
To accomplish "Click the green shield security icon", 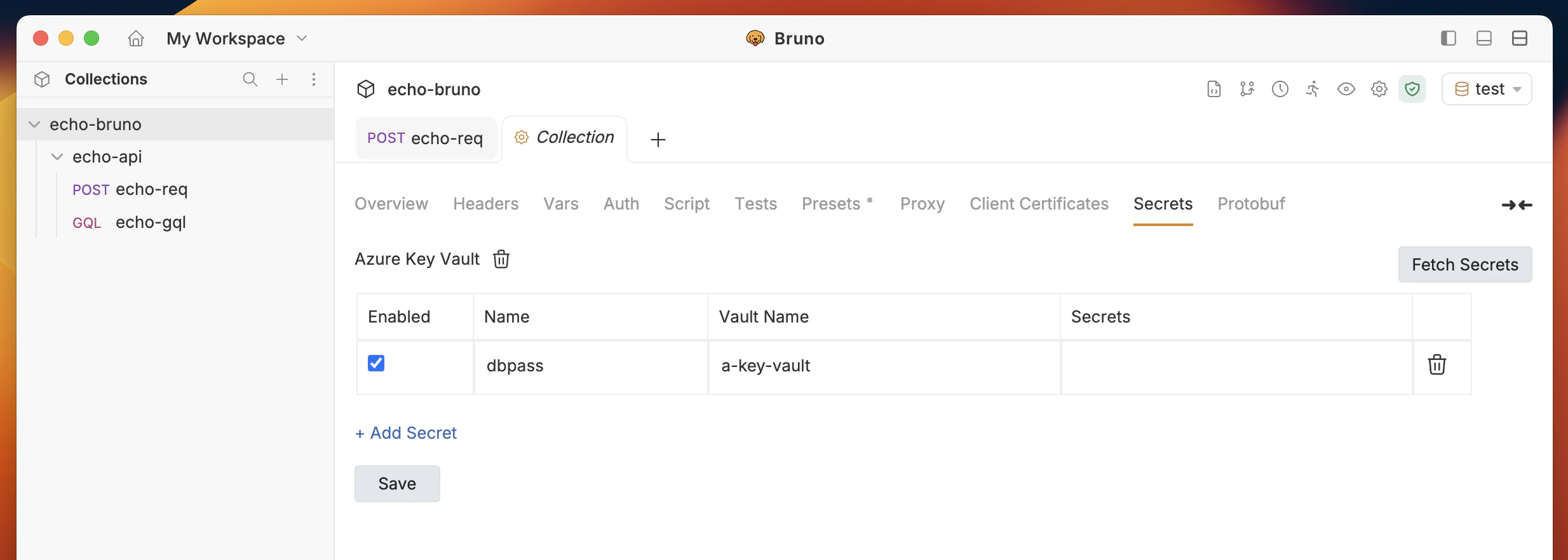I will [1412, 89].
